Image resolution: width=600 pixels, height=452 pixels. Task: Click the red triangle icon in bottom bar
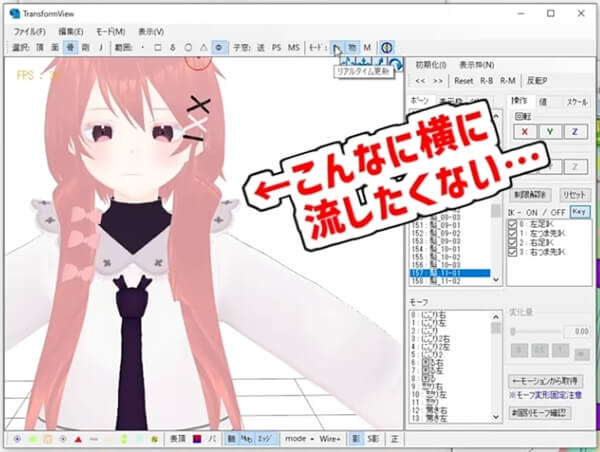point(77,439)
